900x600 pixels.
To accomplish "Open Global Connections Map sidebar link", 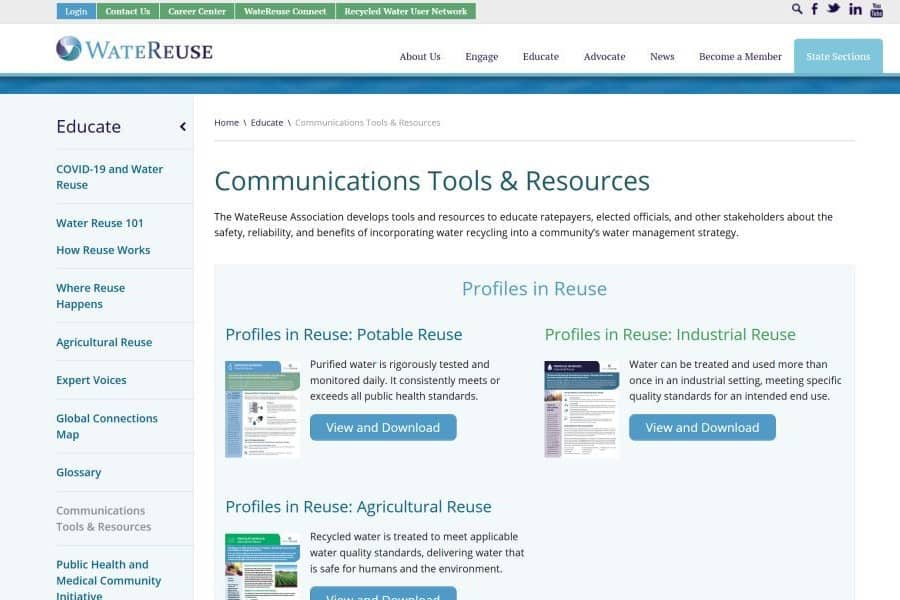I will tap(107, 426).
